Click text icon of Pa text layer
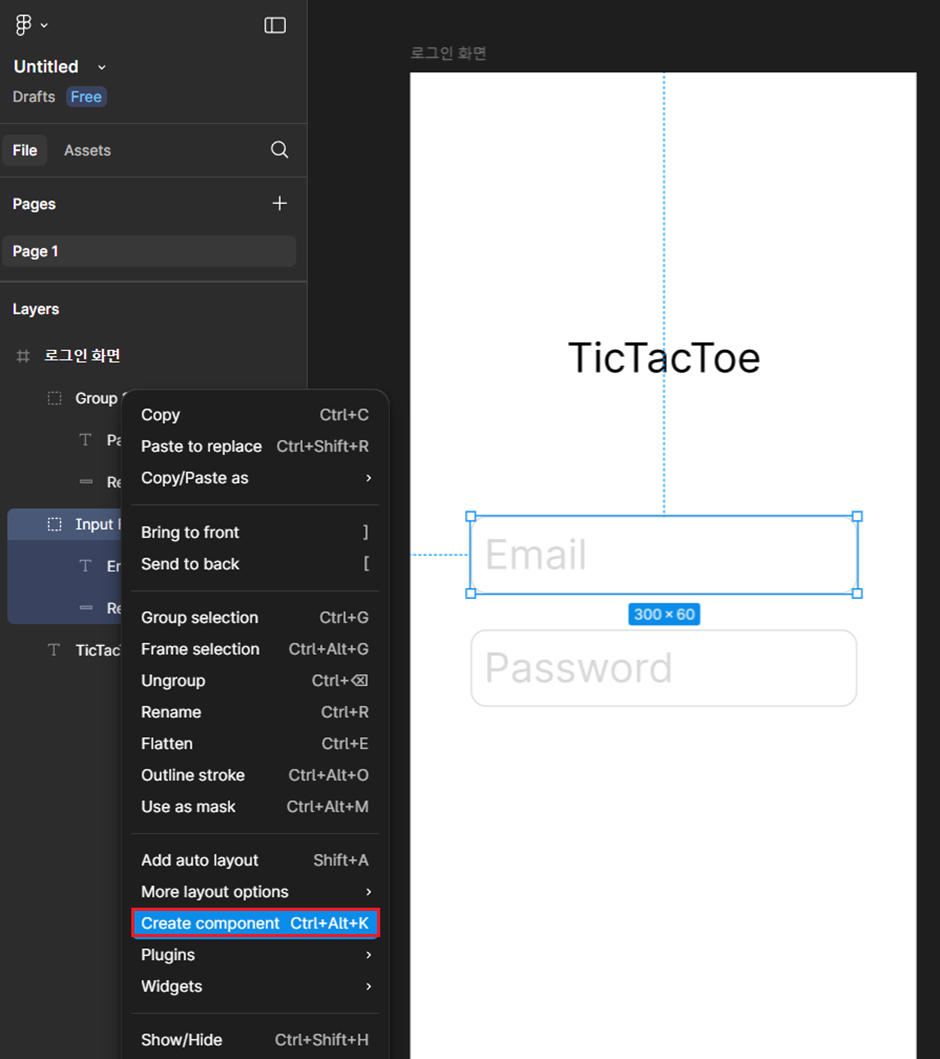The width and height of the screenshot is (940, 1059). [x=85, y=440]
